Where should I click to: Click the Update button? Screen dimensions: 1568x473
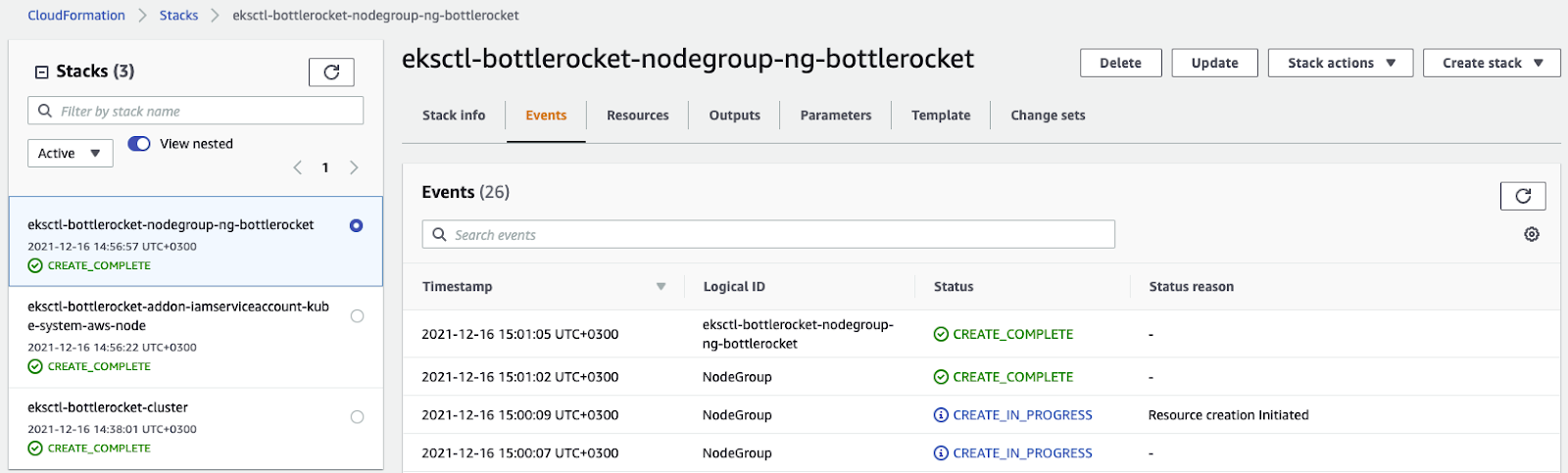click(x=1214, y=63)
